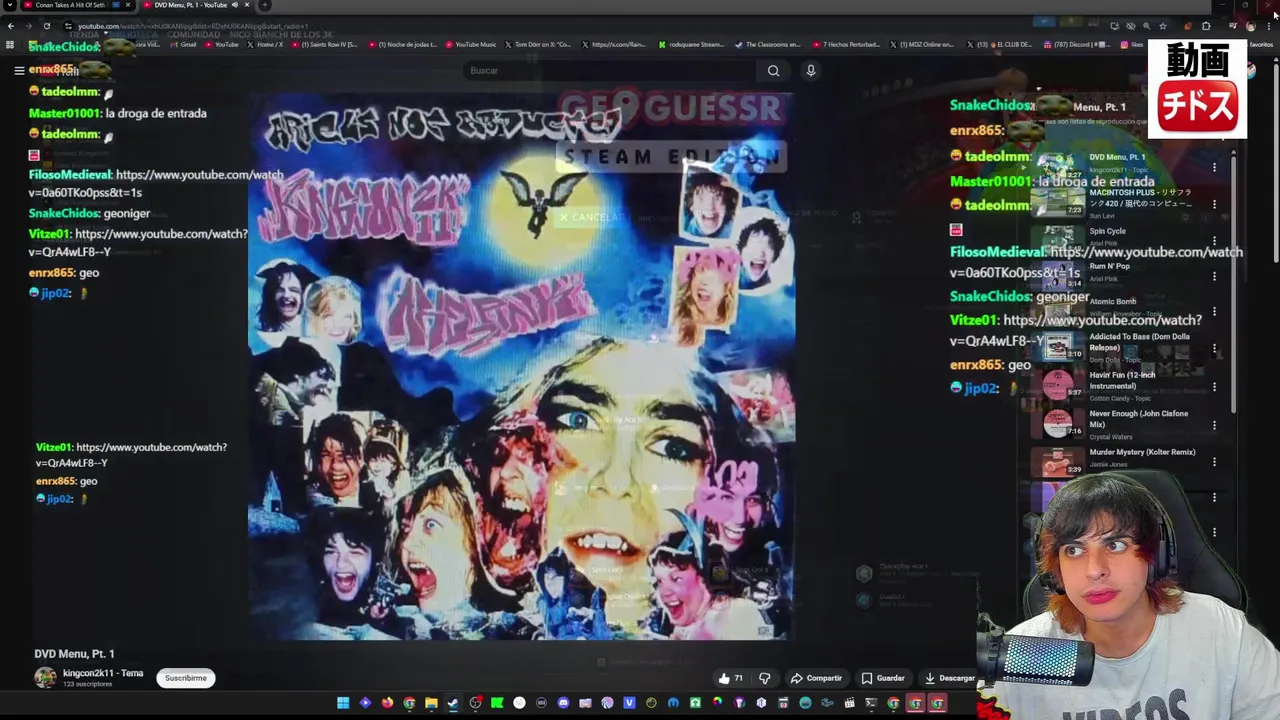Open the Saints Row IV bookmark
This screenshot has width=1280, height=720.
323,44
